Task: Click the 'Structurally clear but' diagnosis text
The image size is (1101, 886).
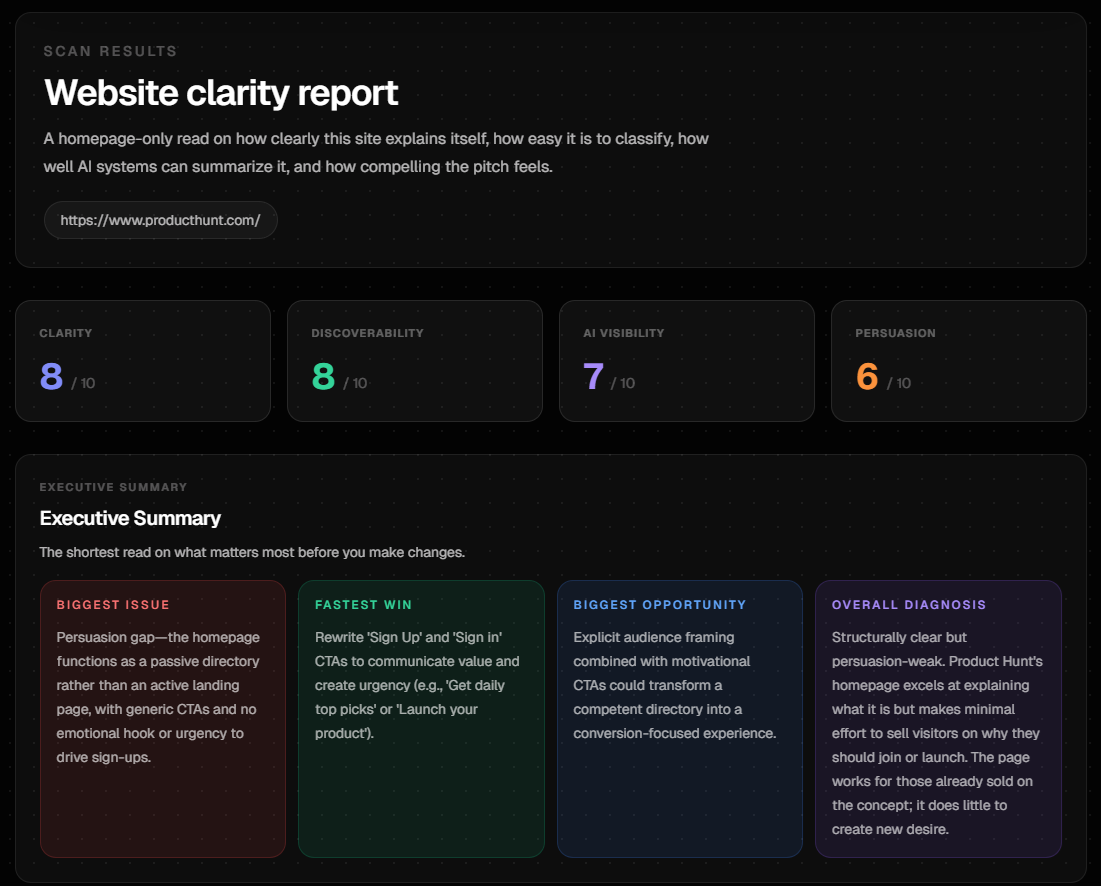Action: [x=937, y=733]
